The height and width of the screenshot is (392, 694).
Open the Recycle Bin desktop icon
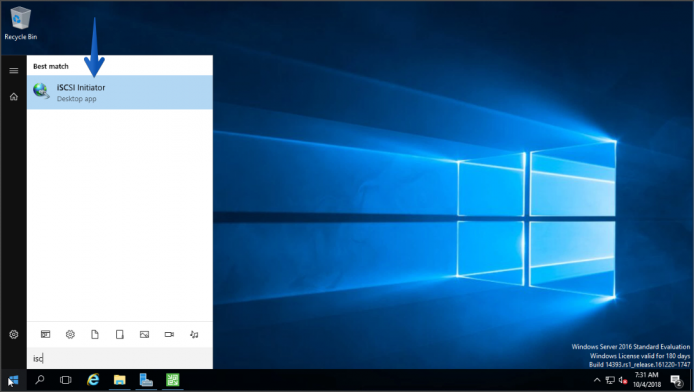click(20, 23)
